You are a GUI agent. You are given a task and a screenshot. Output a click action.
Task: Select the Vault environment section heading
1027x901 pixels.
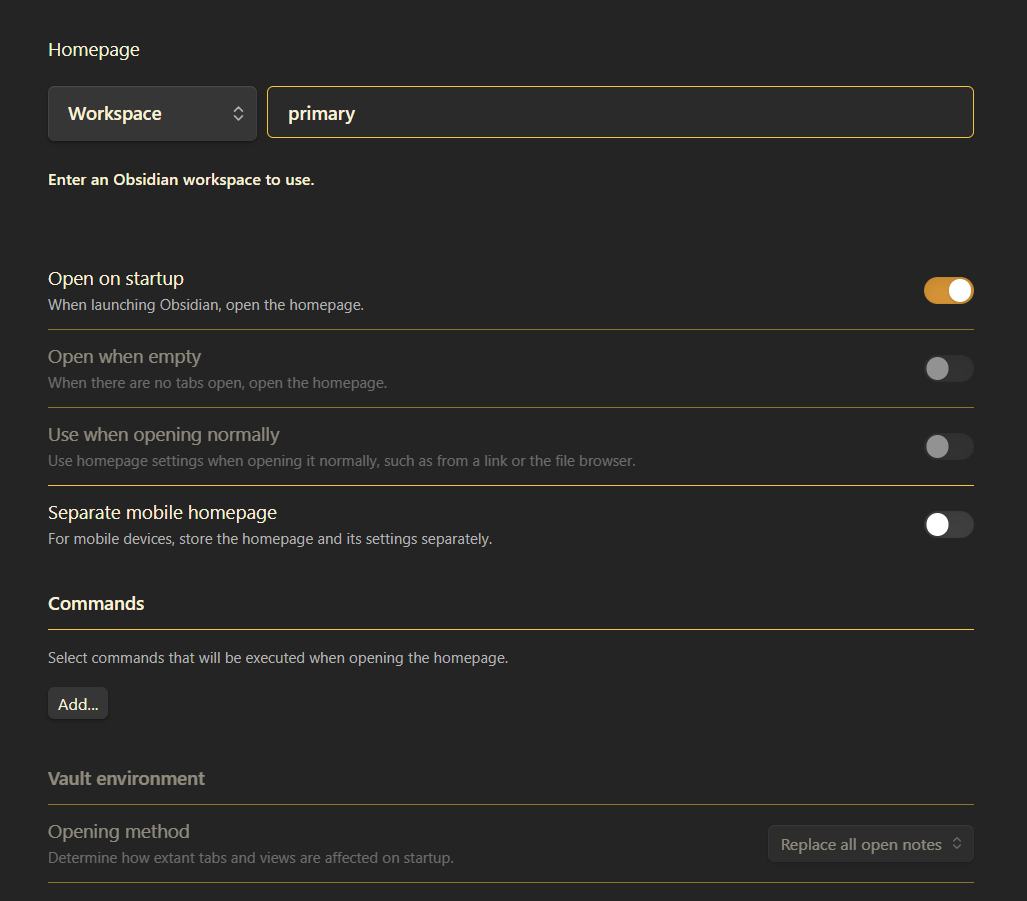pos(126,779)
